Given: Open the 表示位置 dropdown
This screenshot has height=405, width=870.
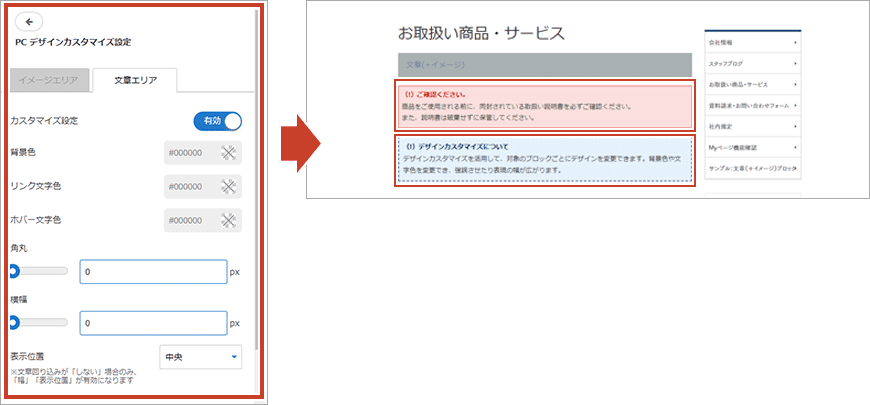Looking at the screenshot, I should [200, 357].
